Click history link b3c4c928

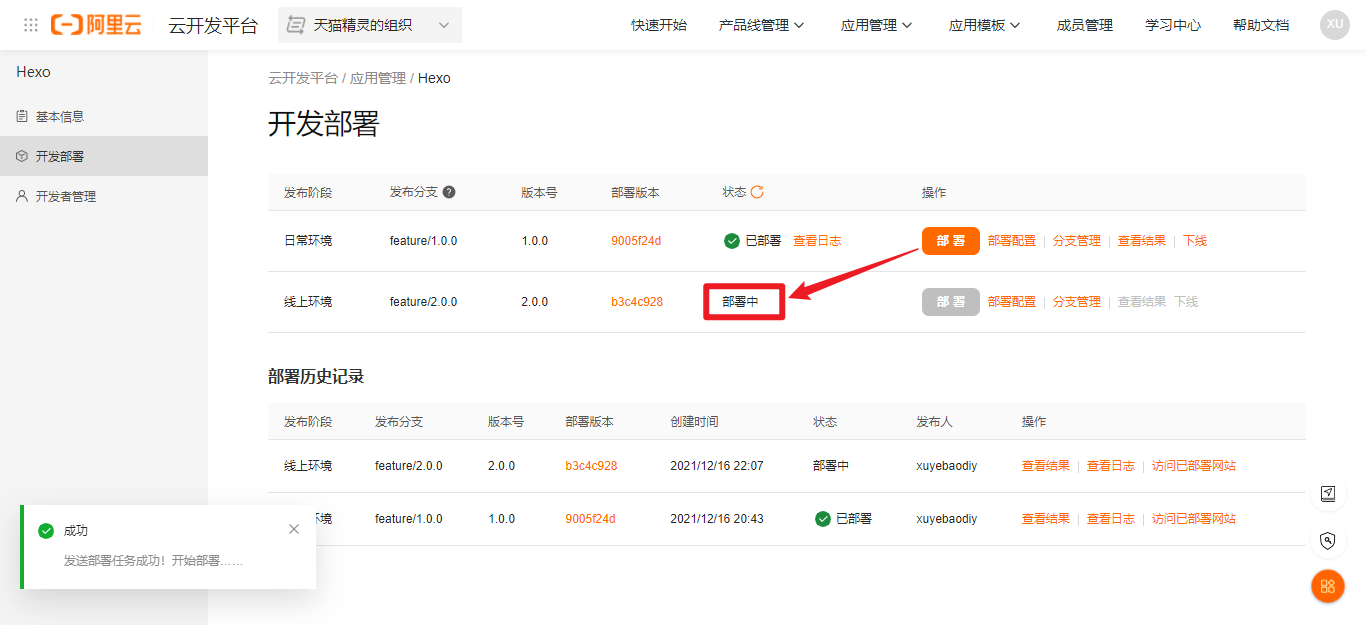point(591,466)
